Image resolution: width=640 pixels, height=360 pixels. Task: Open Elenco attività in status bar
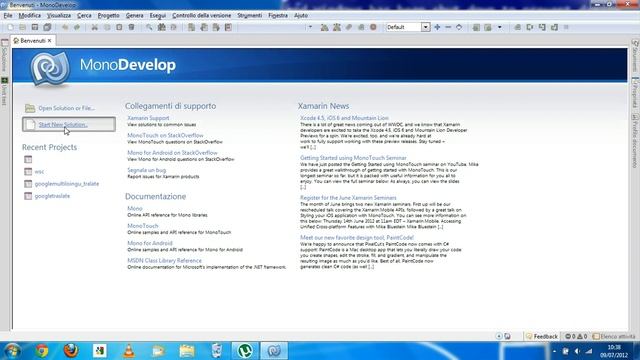pyautogui.click(x=614, y=337)
